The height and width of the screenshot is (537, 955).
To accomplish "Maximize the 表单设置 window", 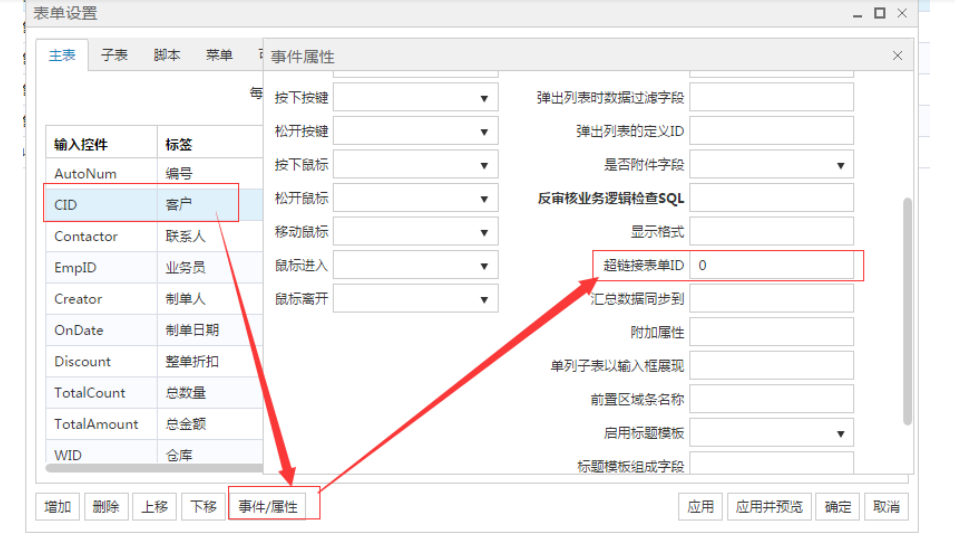I will click(x=880, y=13).
